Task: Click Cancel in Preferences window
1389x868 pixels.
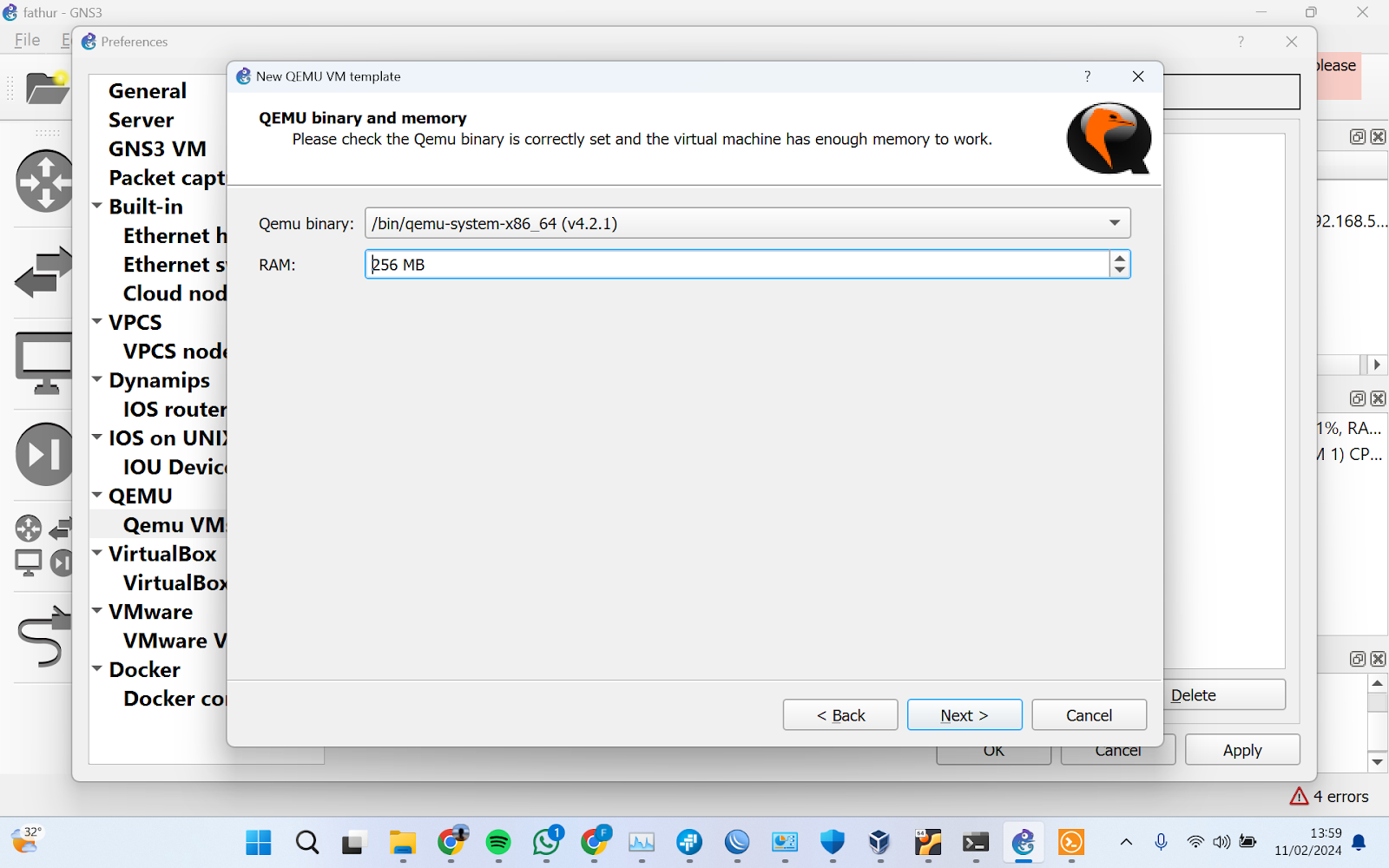Action: 1118,755
